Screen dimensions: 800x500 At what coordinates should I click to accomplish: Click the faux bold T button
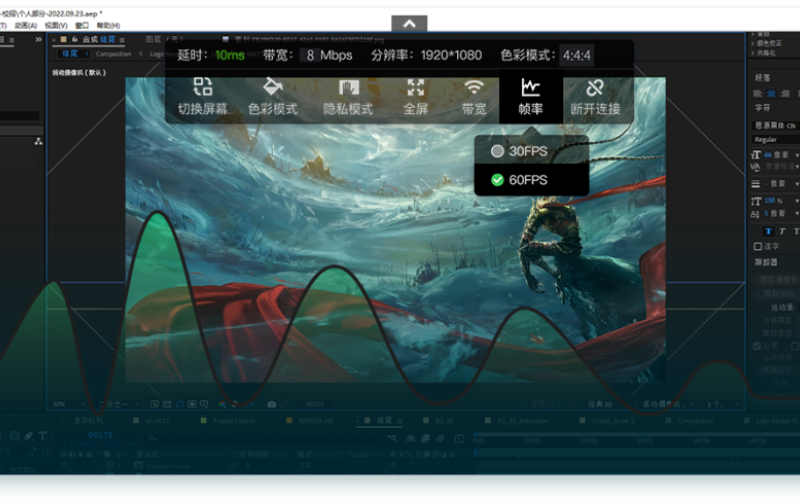click(x=767, y=231)
